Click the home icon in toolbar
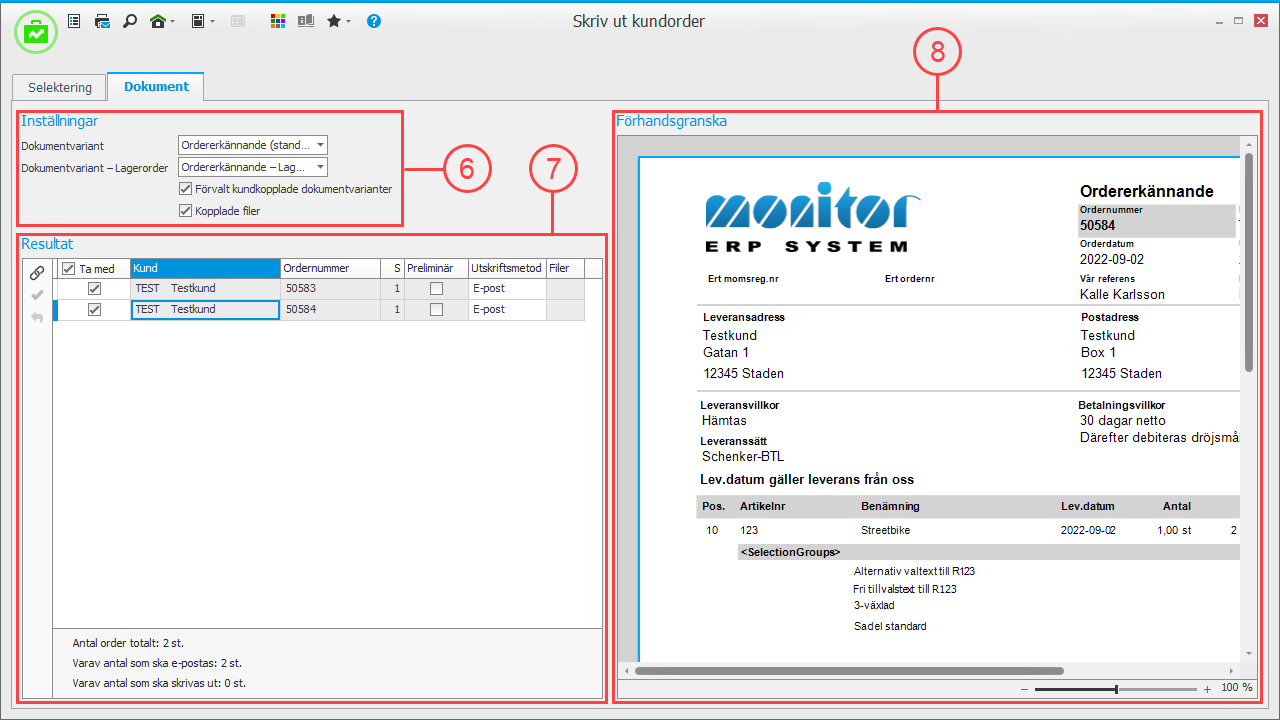The height and width of the screenshot is (720, 1280). pos(157,21)
